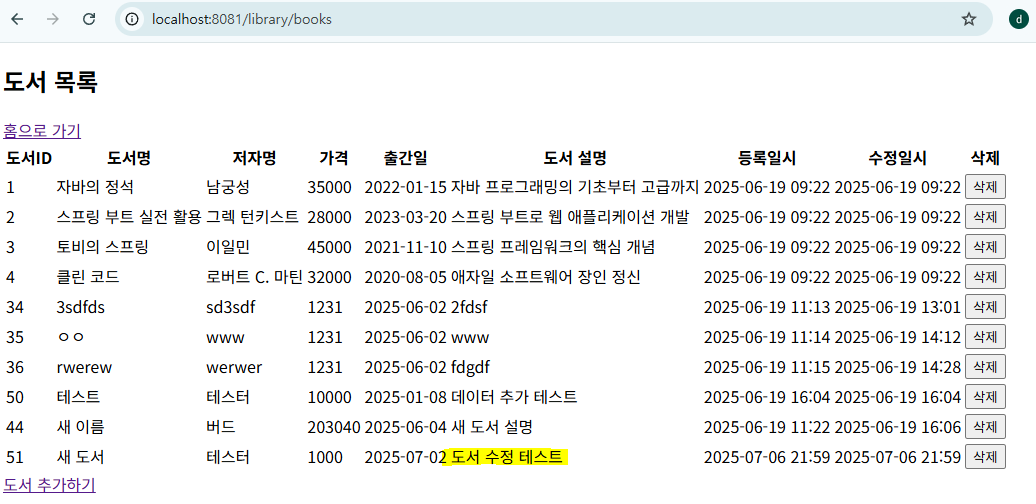Click the price 28000
Image resolution: width=1036 pixels, height=504 pixels.
(x=330, y=217)
